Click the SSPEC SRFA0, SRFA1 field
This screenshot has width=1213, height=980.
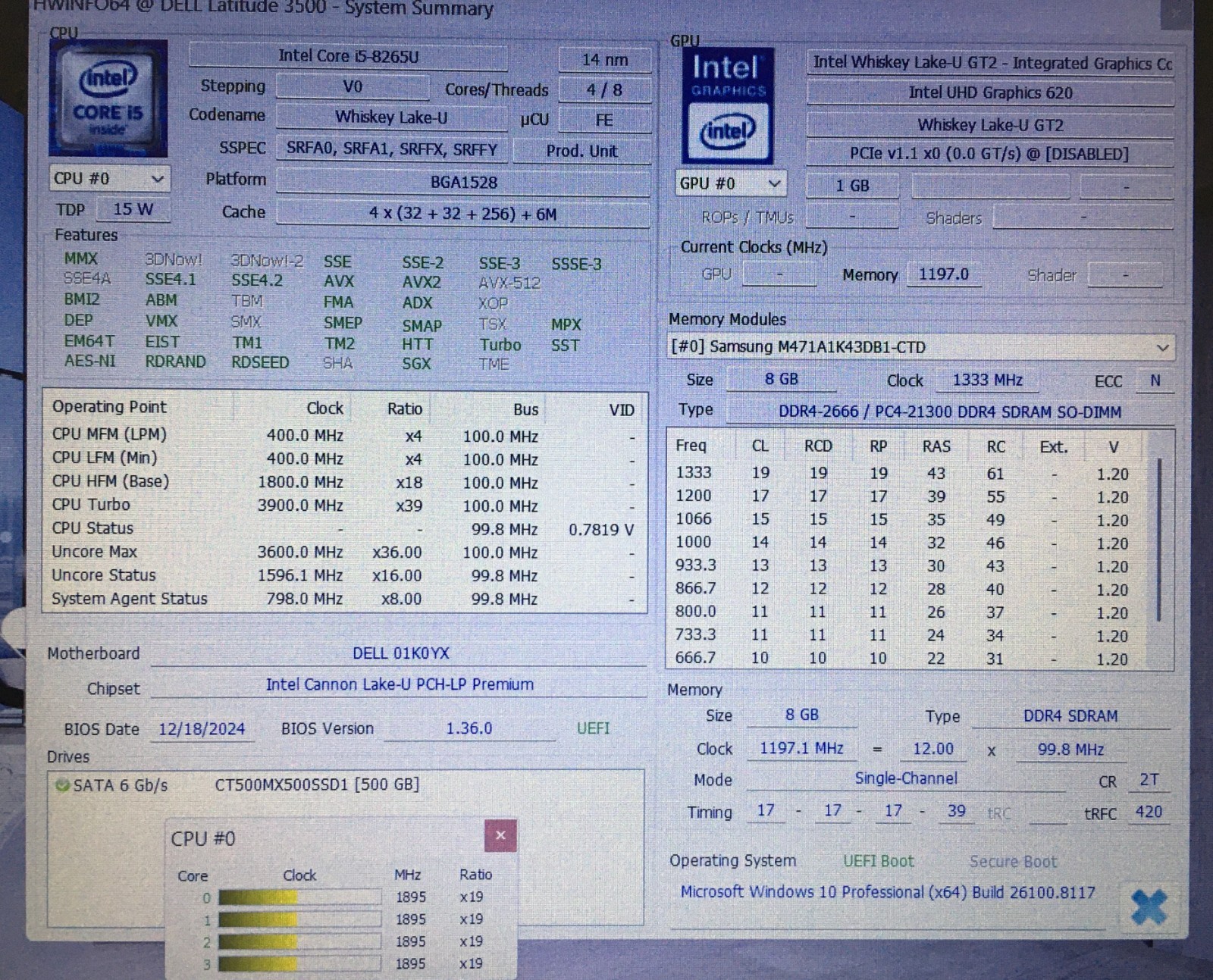point(391,149)
